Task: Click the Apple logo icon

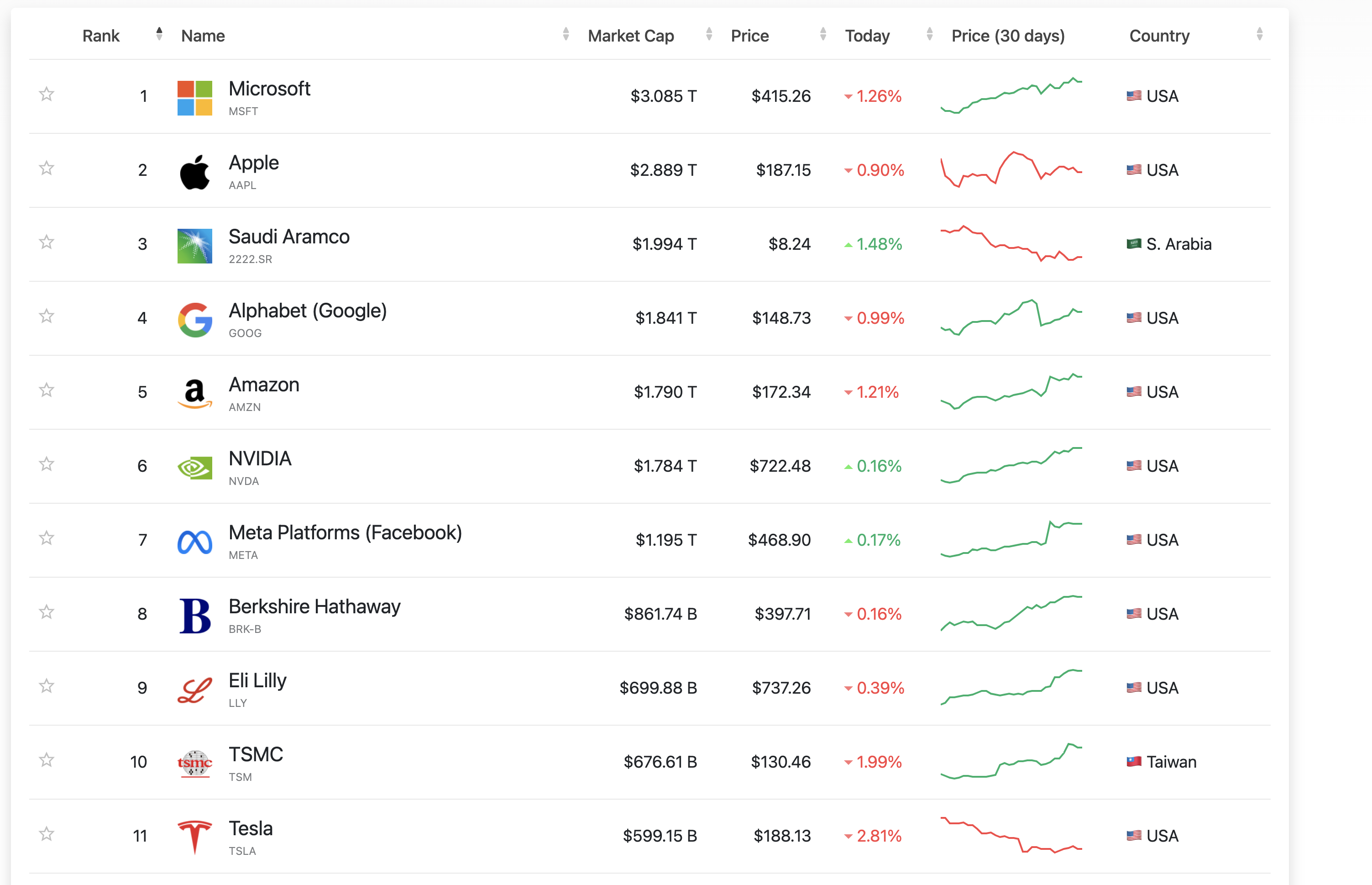Action: [195, 172]
